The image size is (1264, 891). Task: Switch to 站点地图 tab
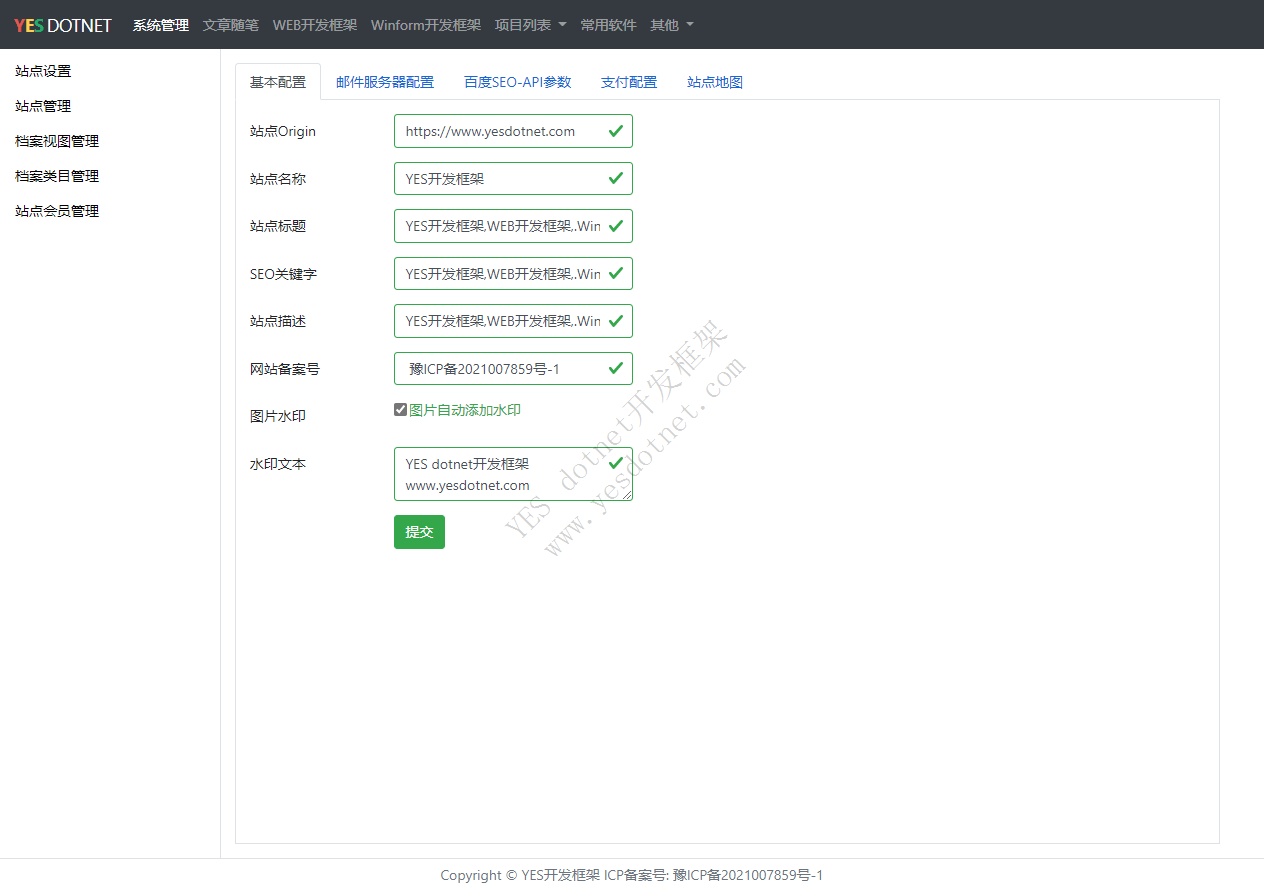pos(715,82)
